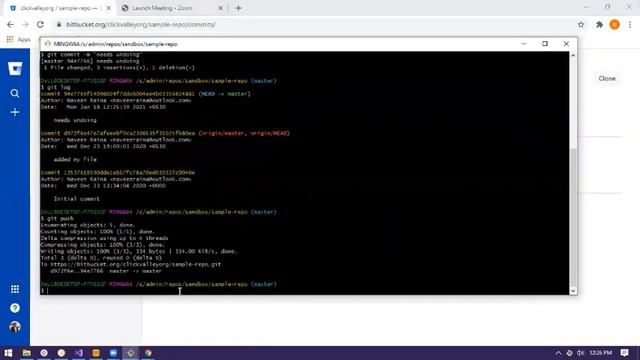Reload the Bitbucket page
640x360 pixels.
point(40,24)
